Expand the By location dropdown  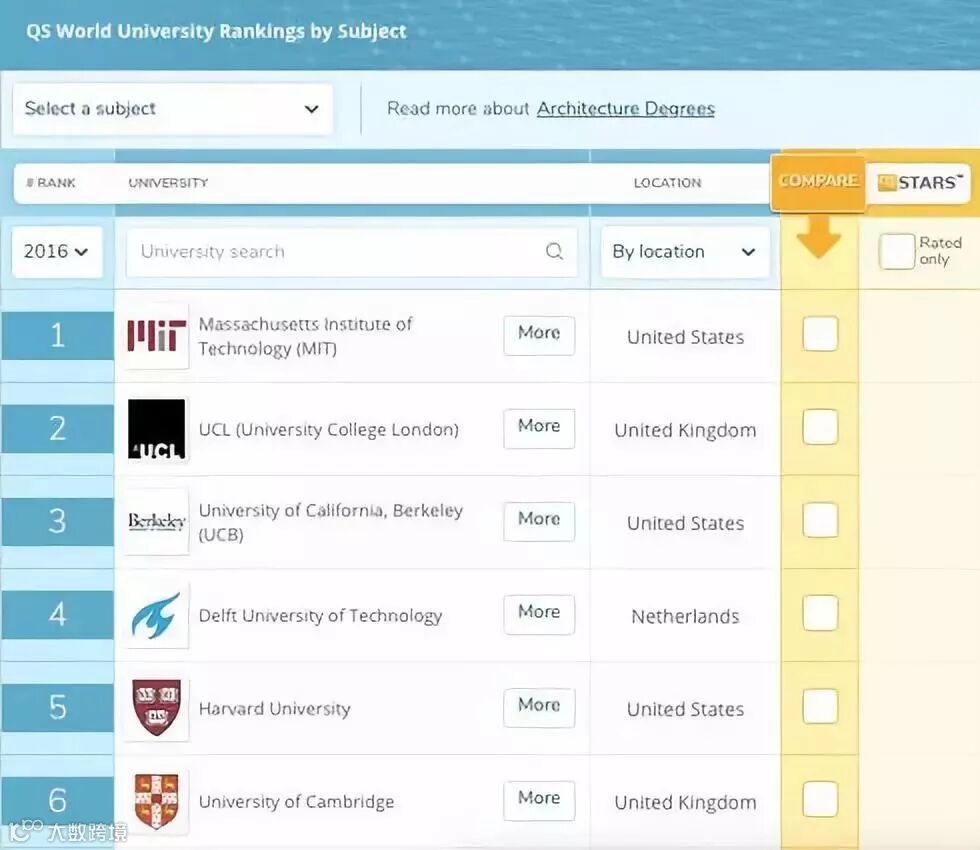(685, 252)
